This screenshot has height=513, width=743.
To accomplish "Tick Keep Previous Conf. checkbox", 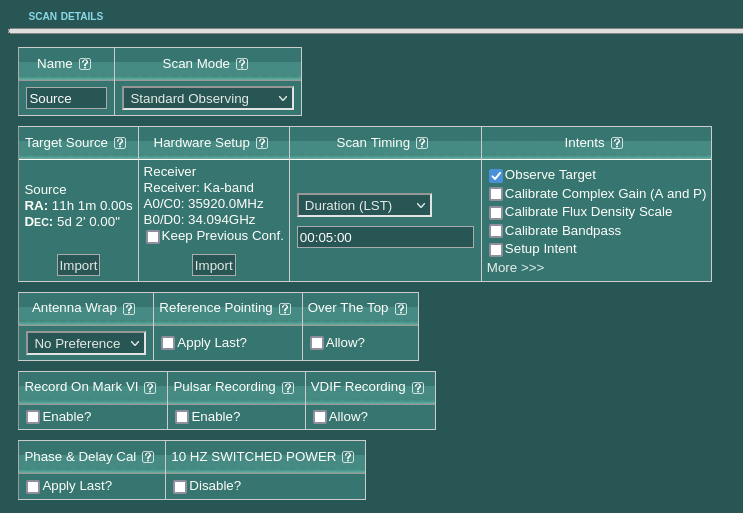I will (x=153, y=237).
